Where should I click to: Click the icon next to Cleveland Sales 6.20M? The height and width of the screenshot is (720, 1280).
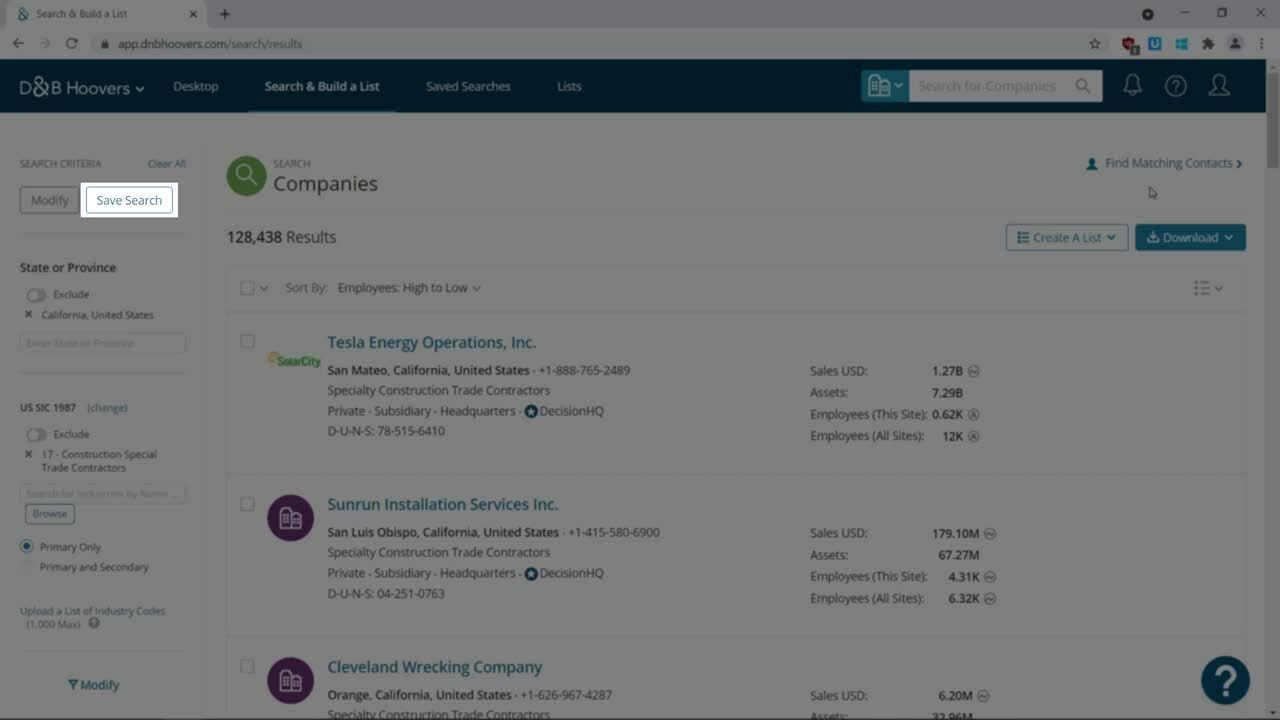[983, 696]
